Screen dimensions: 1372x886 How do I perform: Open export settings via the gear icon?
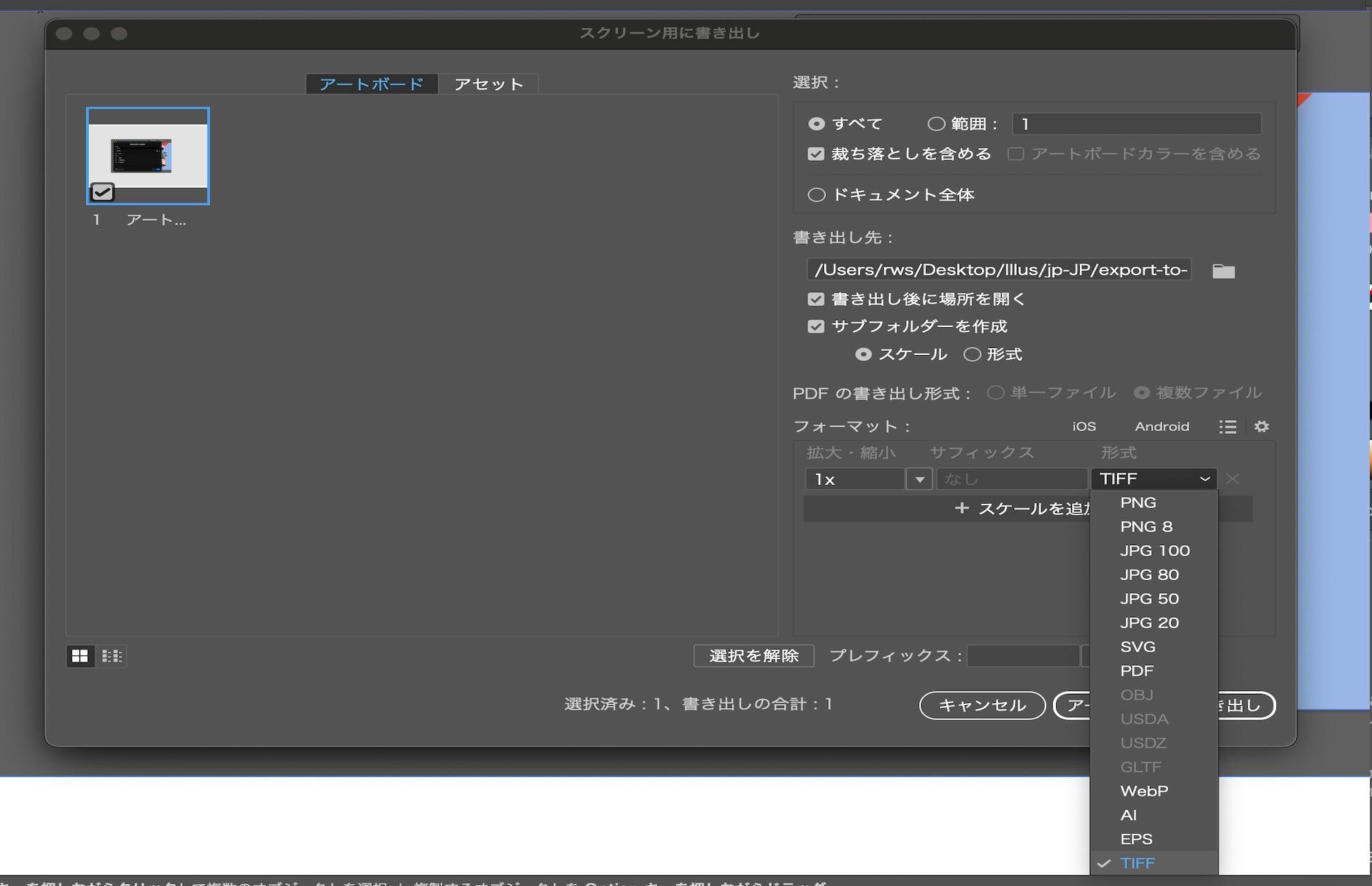tap(1261, 427)
